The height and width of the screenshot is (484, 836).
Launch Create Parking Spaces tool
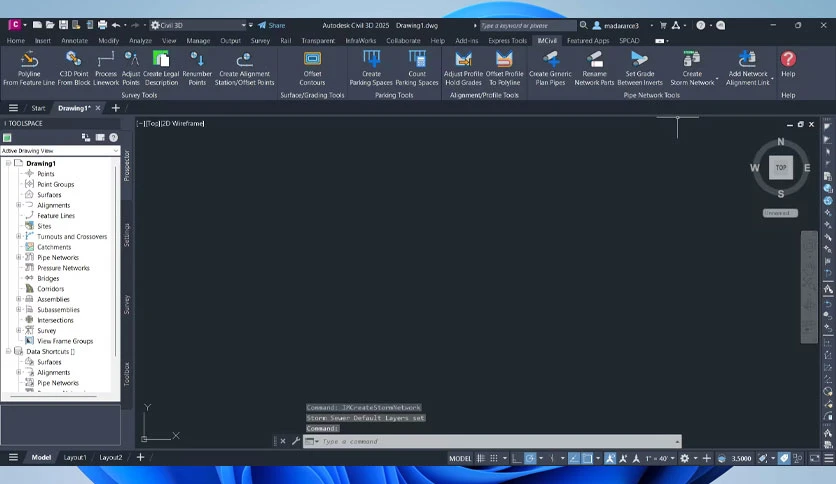pyautogui.click(x=371, y=68)
